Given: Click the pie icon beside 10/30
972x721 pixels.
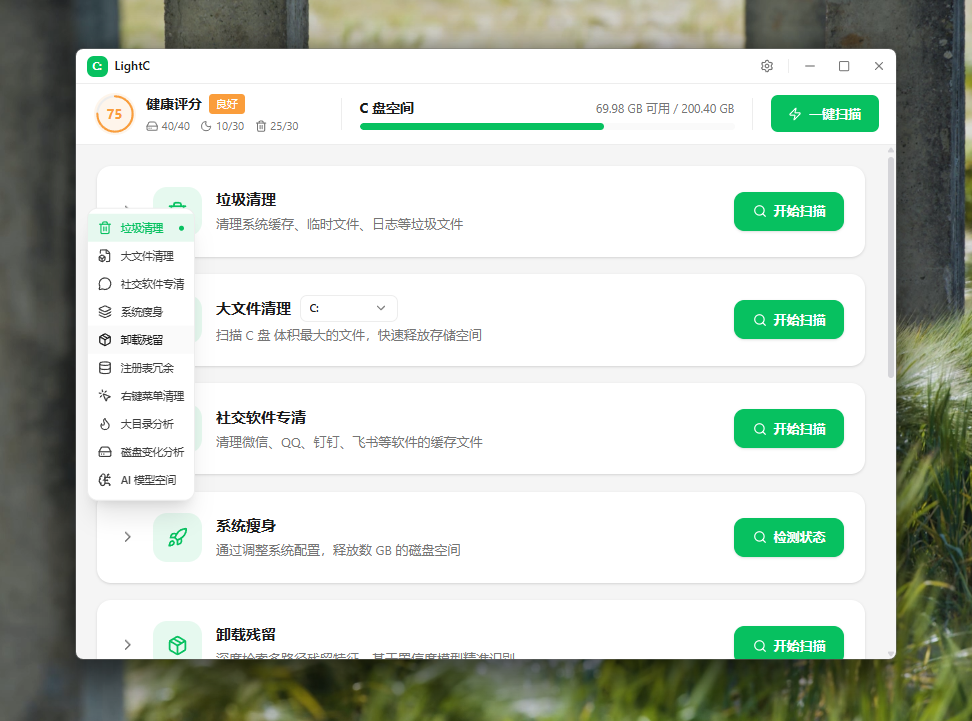Looking at the screenshot, I should (206, 126).
